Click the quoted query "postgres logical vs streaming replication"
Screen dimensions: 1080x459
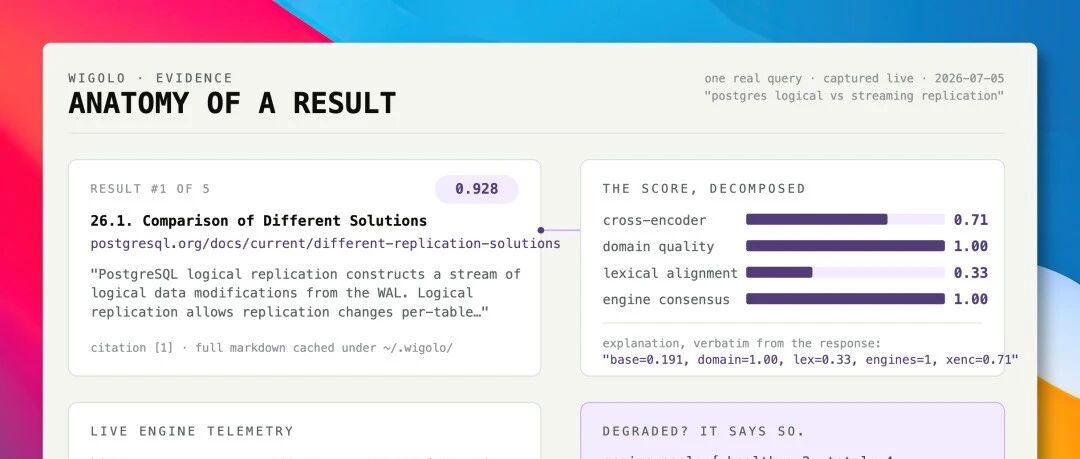[854, 96]
